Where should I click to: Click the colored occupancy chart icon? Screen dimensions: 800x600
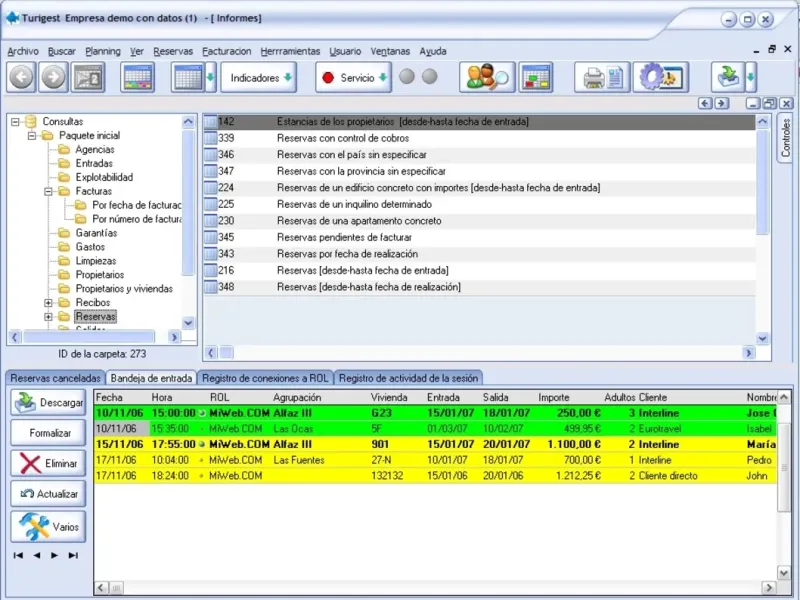pyautogui.click(x=536, y=77)
